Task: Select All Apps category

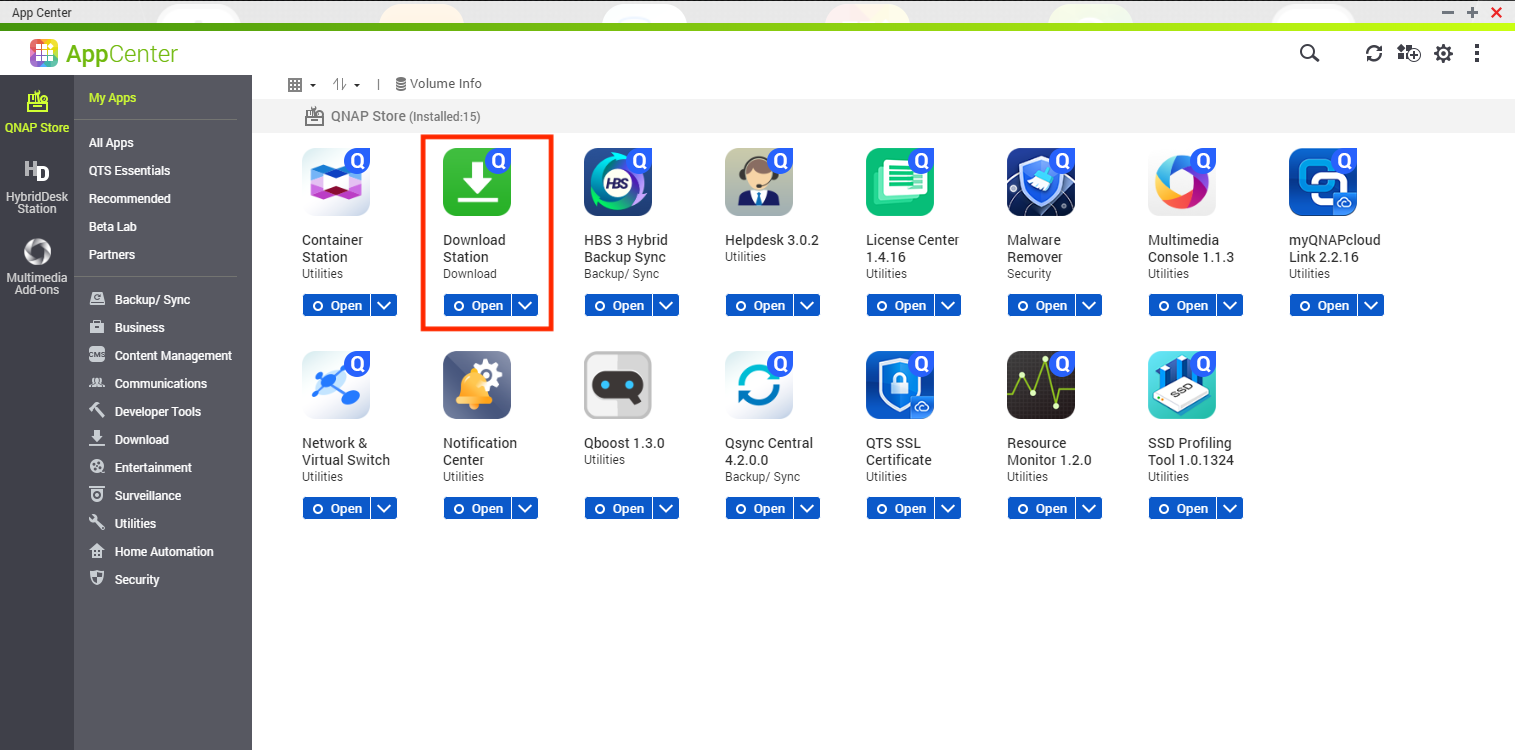Action: tap(111, 143)
